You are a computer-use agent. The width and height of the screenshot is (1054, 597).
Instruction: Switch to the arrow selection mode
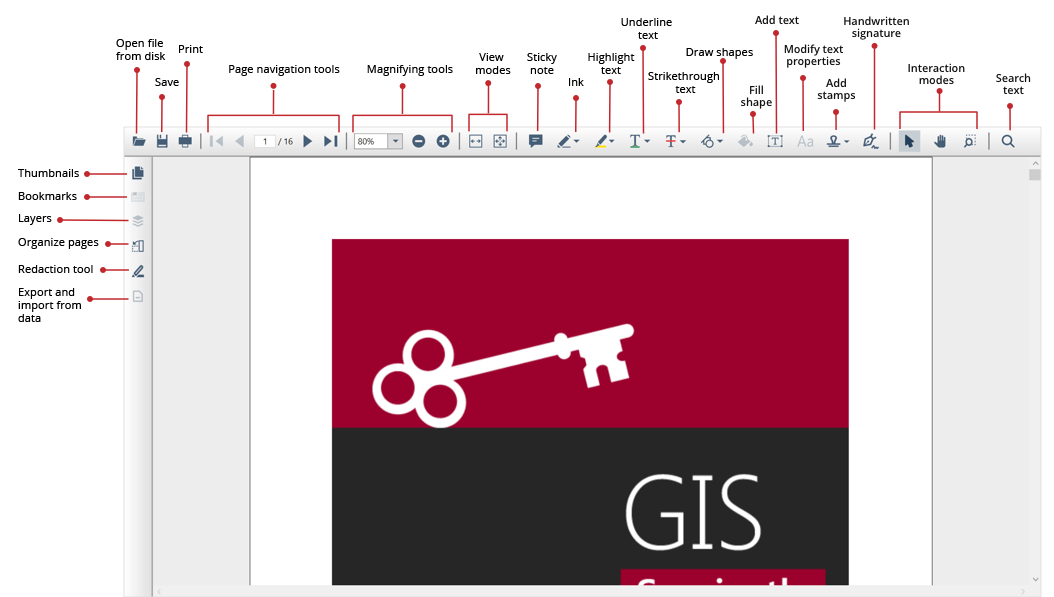pyautogui.click(x=909, y=142)
